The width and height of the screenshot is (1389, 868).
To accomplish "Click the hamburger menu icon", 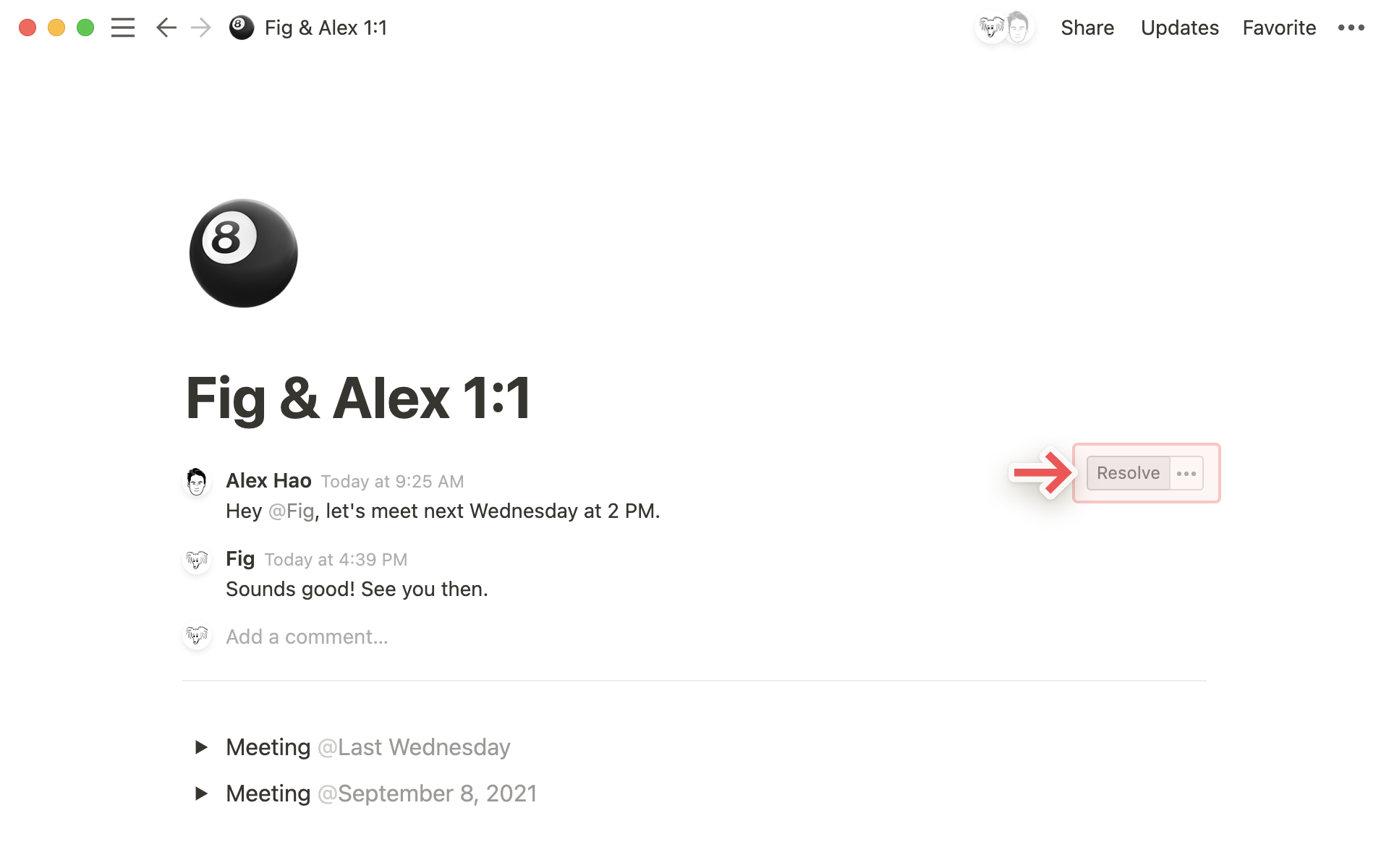I will pos(123,27).
